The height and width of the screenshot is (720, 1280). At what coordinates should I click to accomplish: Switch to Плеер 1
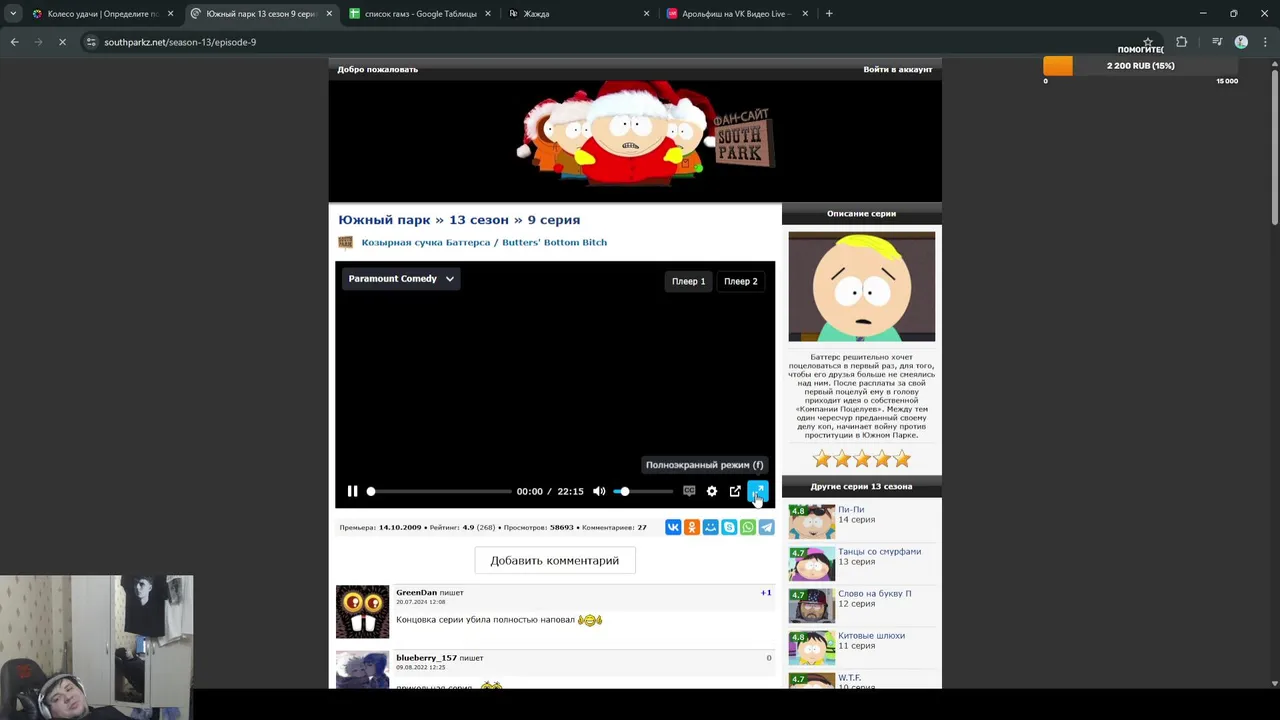(x=688, y=281)
